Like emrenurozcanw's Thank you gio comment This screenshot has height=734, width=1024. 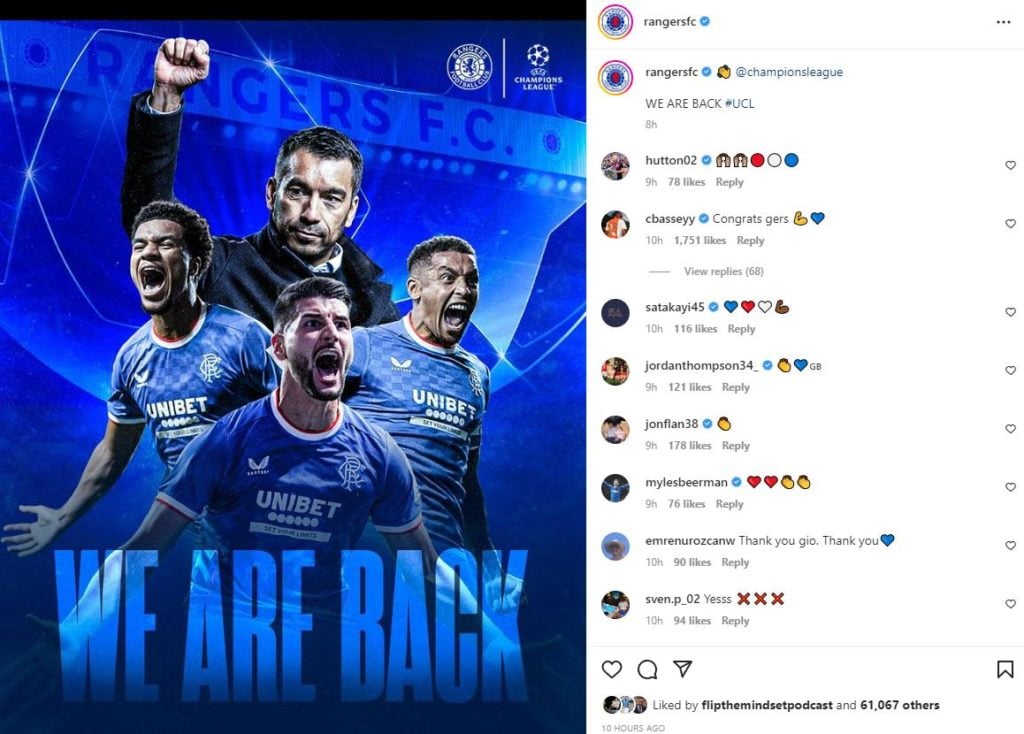(x=1010, y=545)
